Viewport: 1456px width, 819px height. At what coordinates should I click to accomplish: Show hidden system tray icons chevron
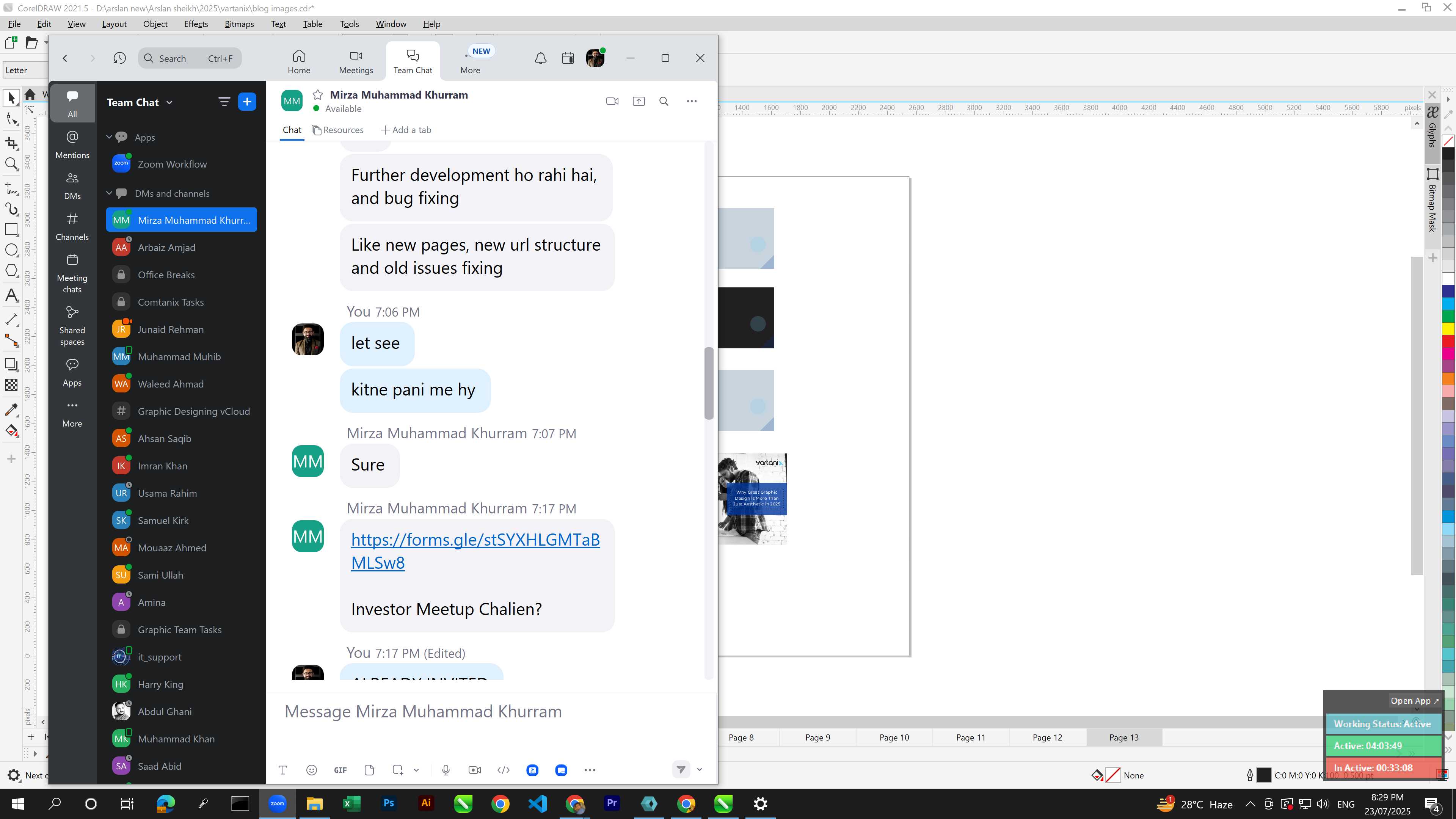click(1250, 804)
